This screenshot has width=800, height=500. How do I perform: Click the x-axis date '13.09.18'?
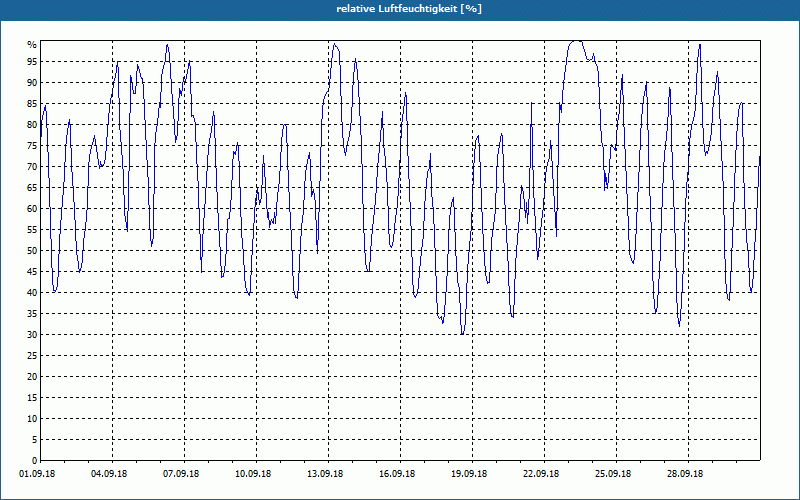pyautogui.click(x=325, y=474)
